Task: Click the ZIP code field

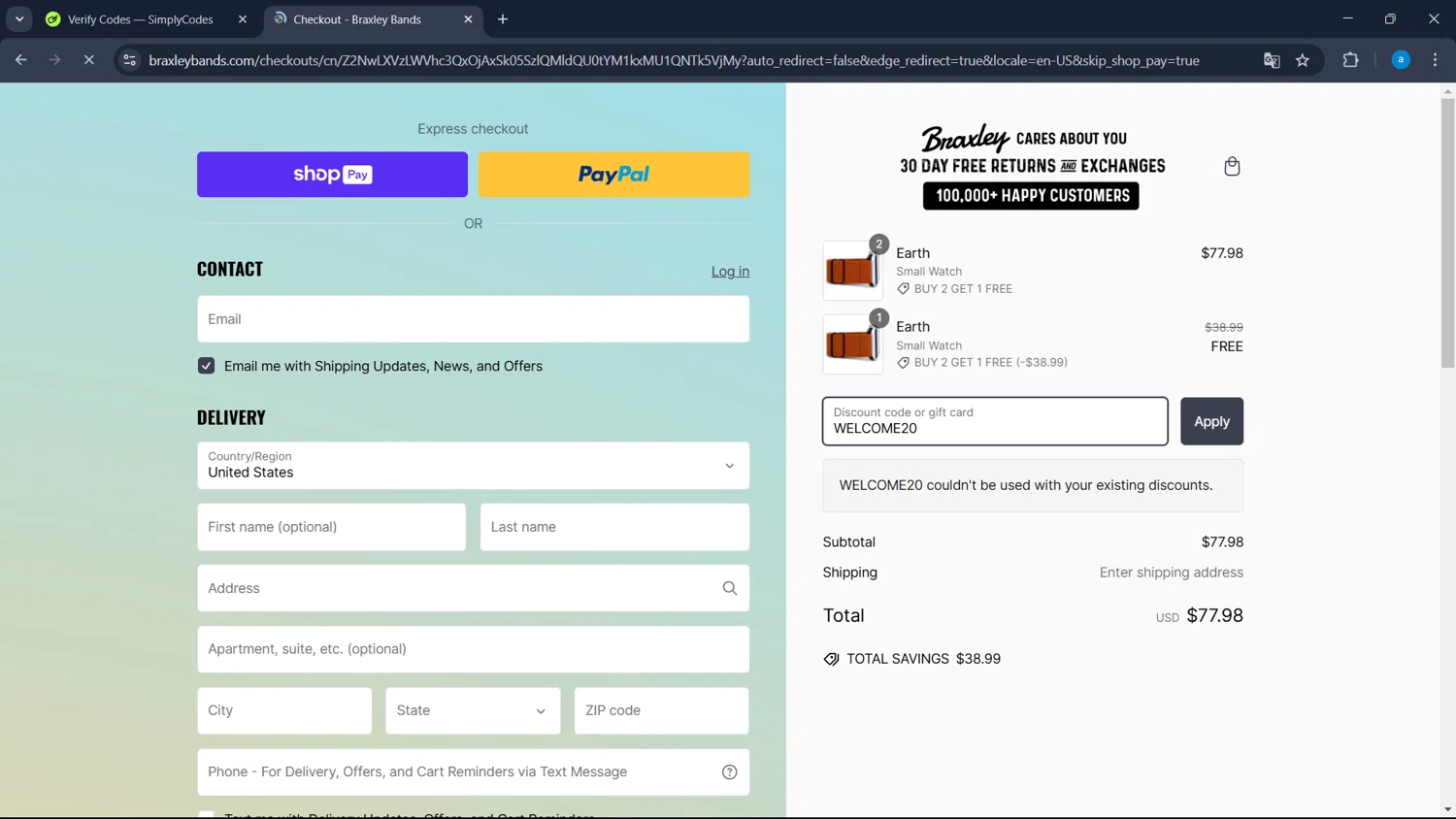Action: coord(661,710)
